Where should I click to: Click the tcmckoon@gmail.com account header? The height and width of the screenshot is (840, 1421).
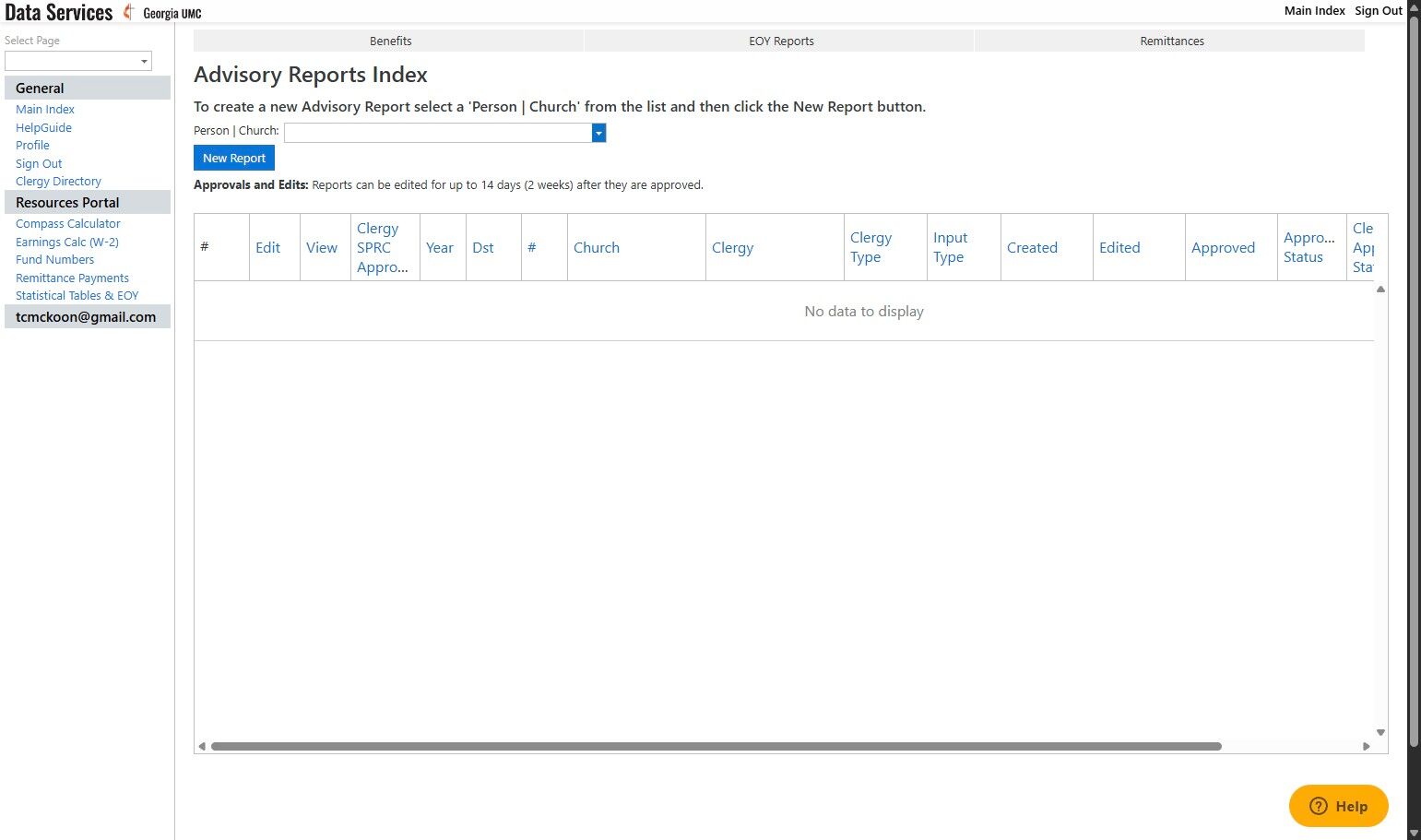(88, 316)
